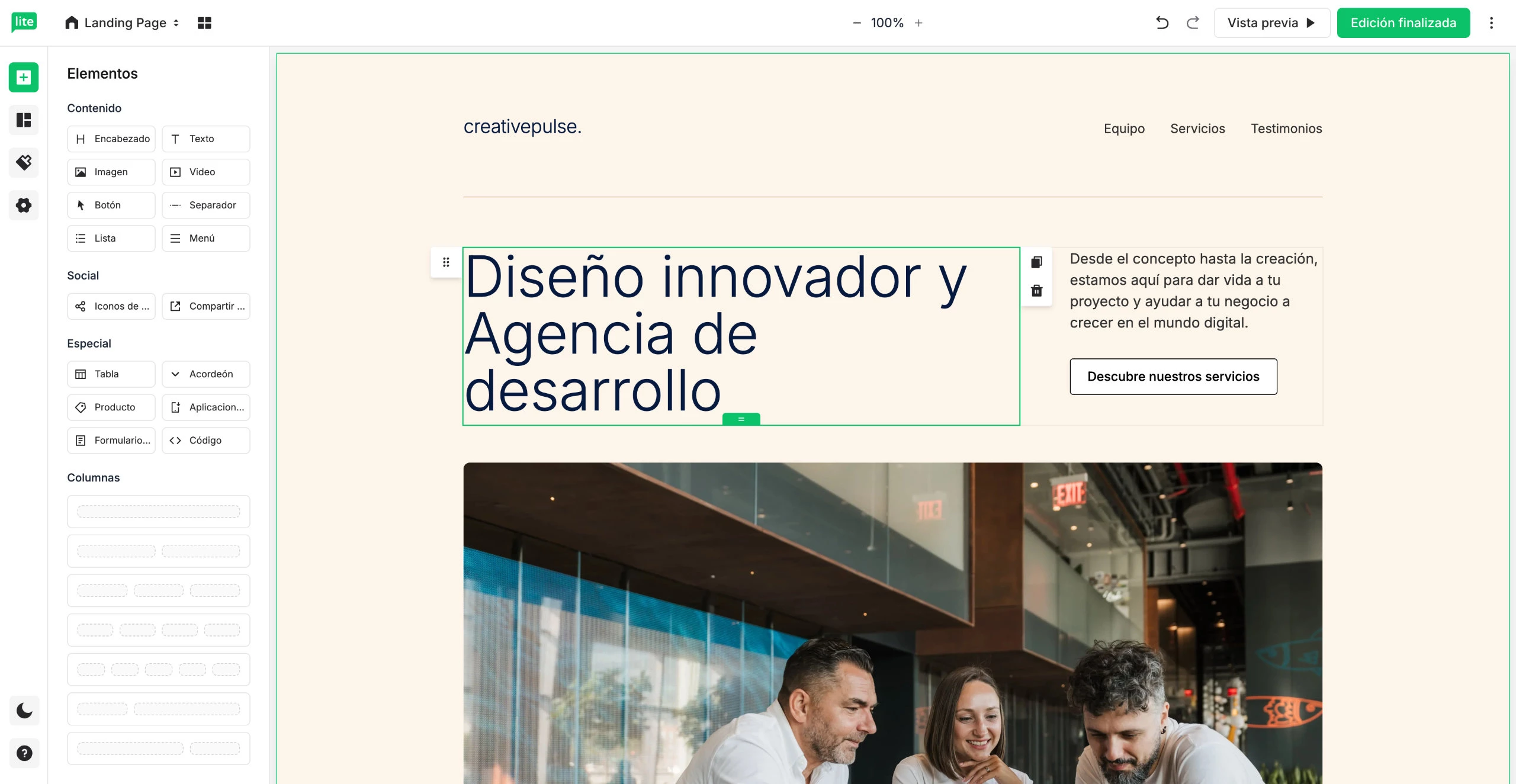1516x784 pixels.
Task: Toggle dark mode moon icon
Action: tap(24, 710)
